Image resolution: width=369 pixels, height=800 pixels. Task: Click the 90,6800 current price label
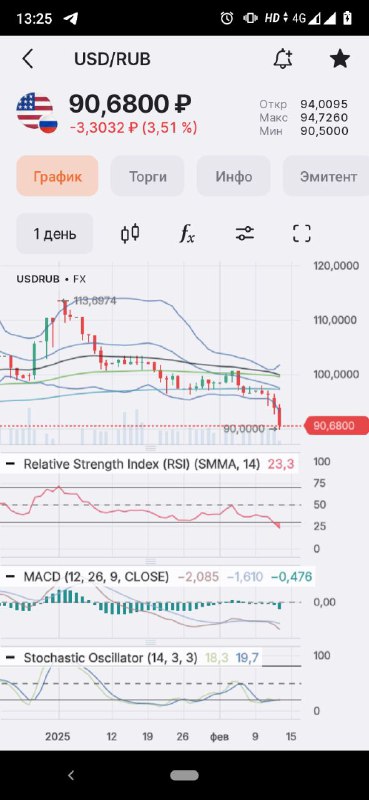[x=336, y=426]
